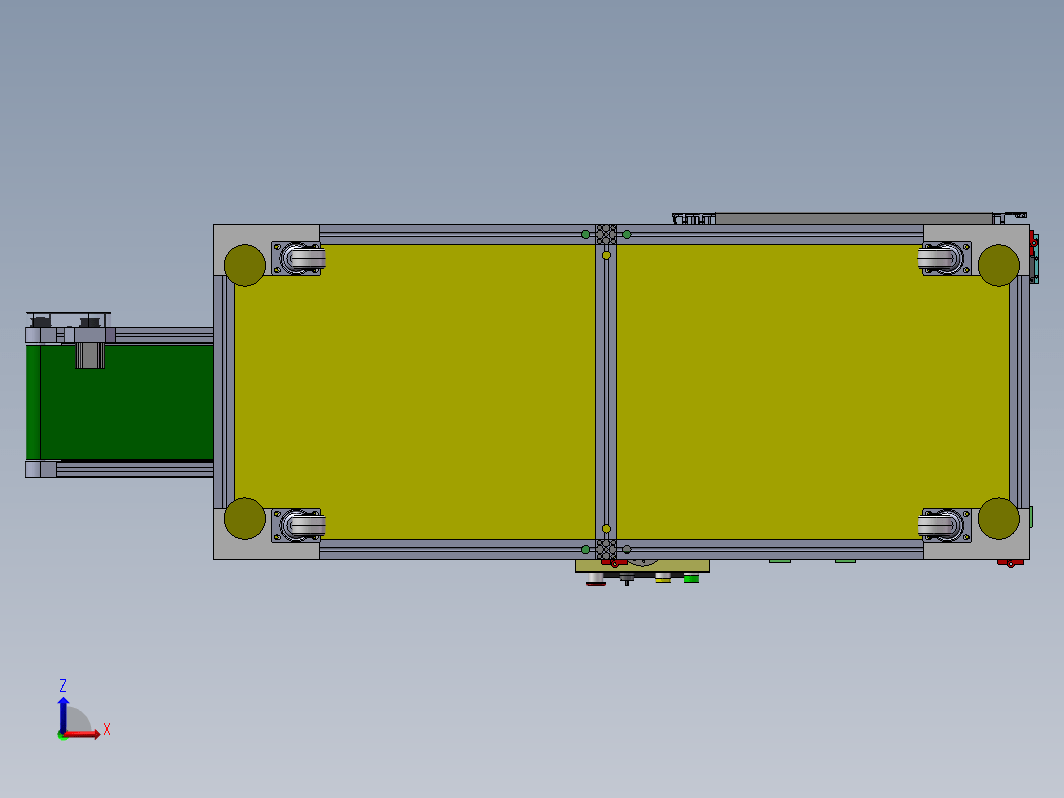This screenshot has height=798, width=1064.
Task: Click the yellow push button on control box
Action: pyautogui.click(x=663, y=578)
